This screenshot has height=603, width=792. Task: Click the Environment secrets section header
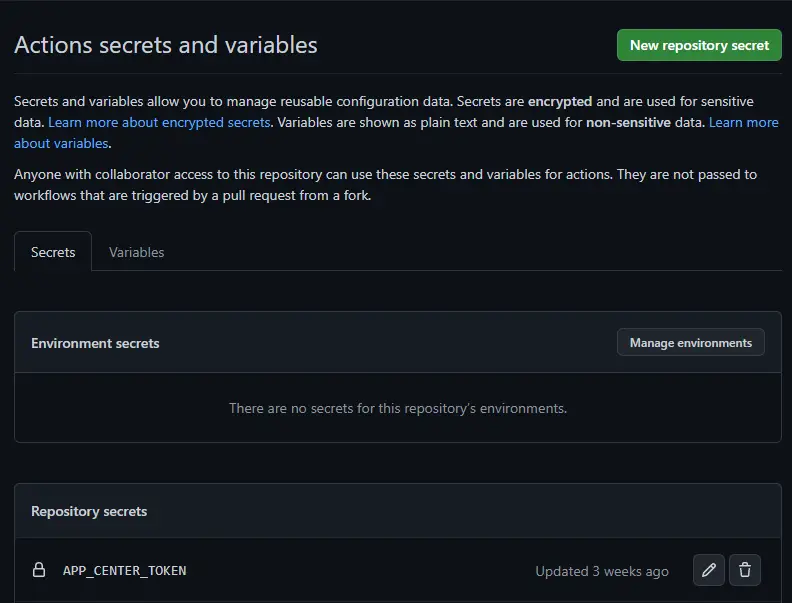click(x=95, y=343)
